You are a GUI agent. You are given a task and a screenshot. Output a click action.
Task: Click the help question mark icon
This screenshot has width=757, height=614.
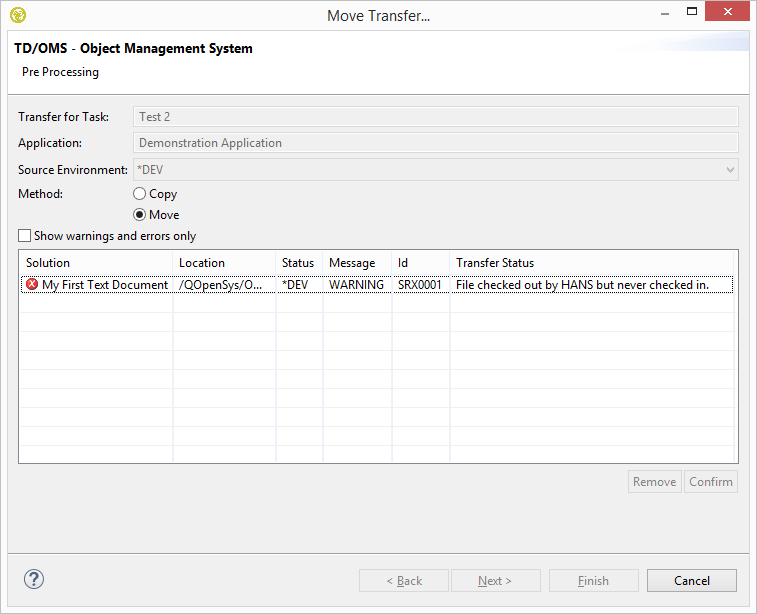pyautogui.click(x=34, y=579)
